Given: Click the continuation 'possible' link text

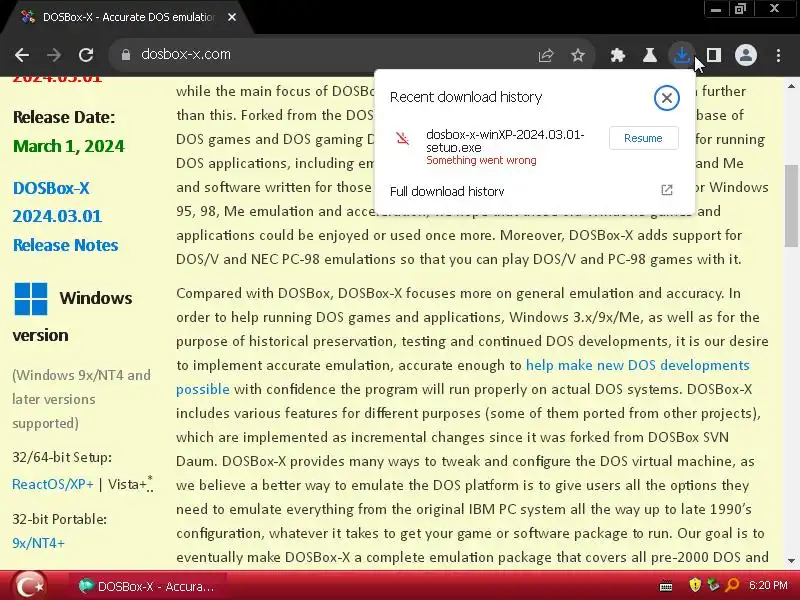Looking at the screenshot, I should click(x=203, y=389).
